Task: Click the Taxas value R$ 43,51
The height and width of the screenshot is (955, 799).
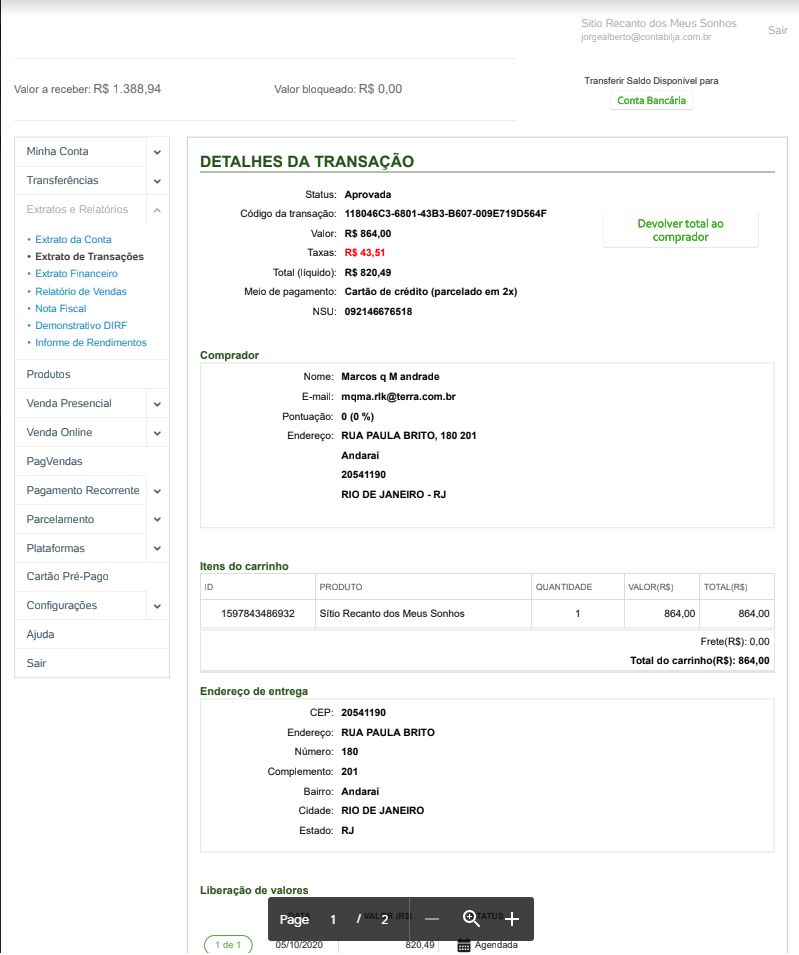Action: pos(365,253)
